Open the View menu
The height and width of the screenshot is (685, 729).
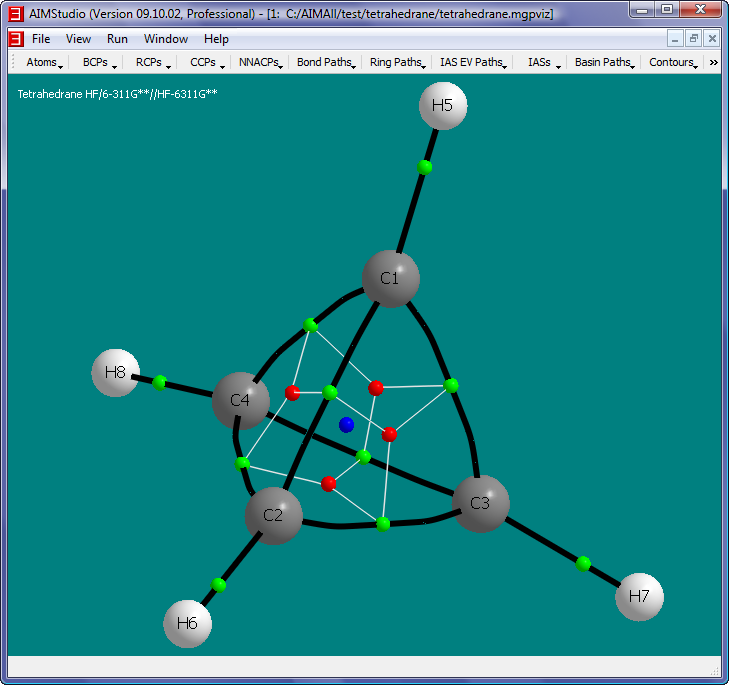pos(78,39)
